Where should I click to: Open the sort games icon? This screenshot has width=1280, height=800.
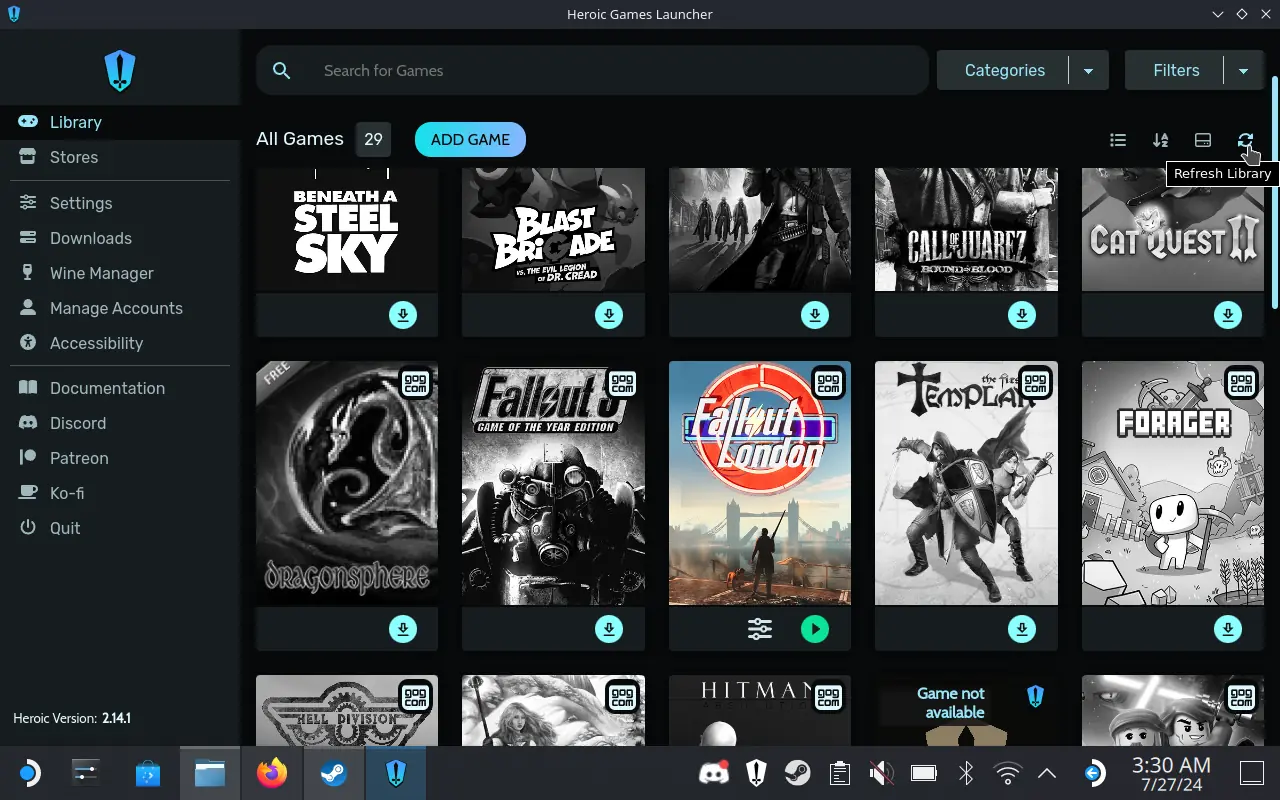(x=1160, y=140)
